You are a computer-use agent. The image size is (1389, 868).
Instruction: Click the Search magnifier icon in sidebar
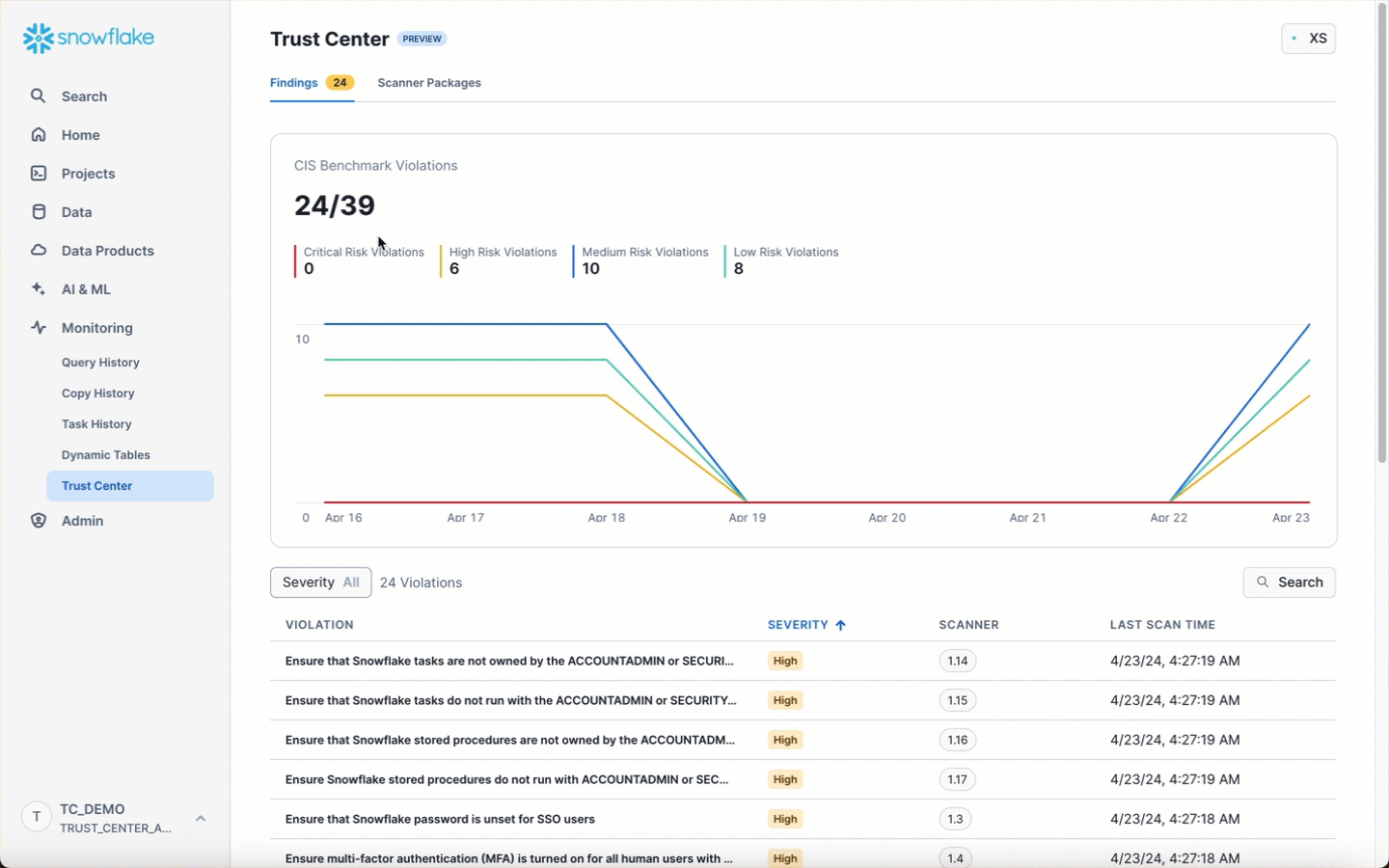pos(39,96)
